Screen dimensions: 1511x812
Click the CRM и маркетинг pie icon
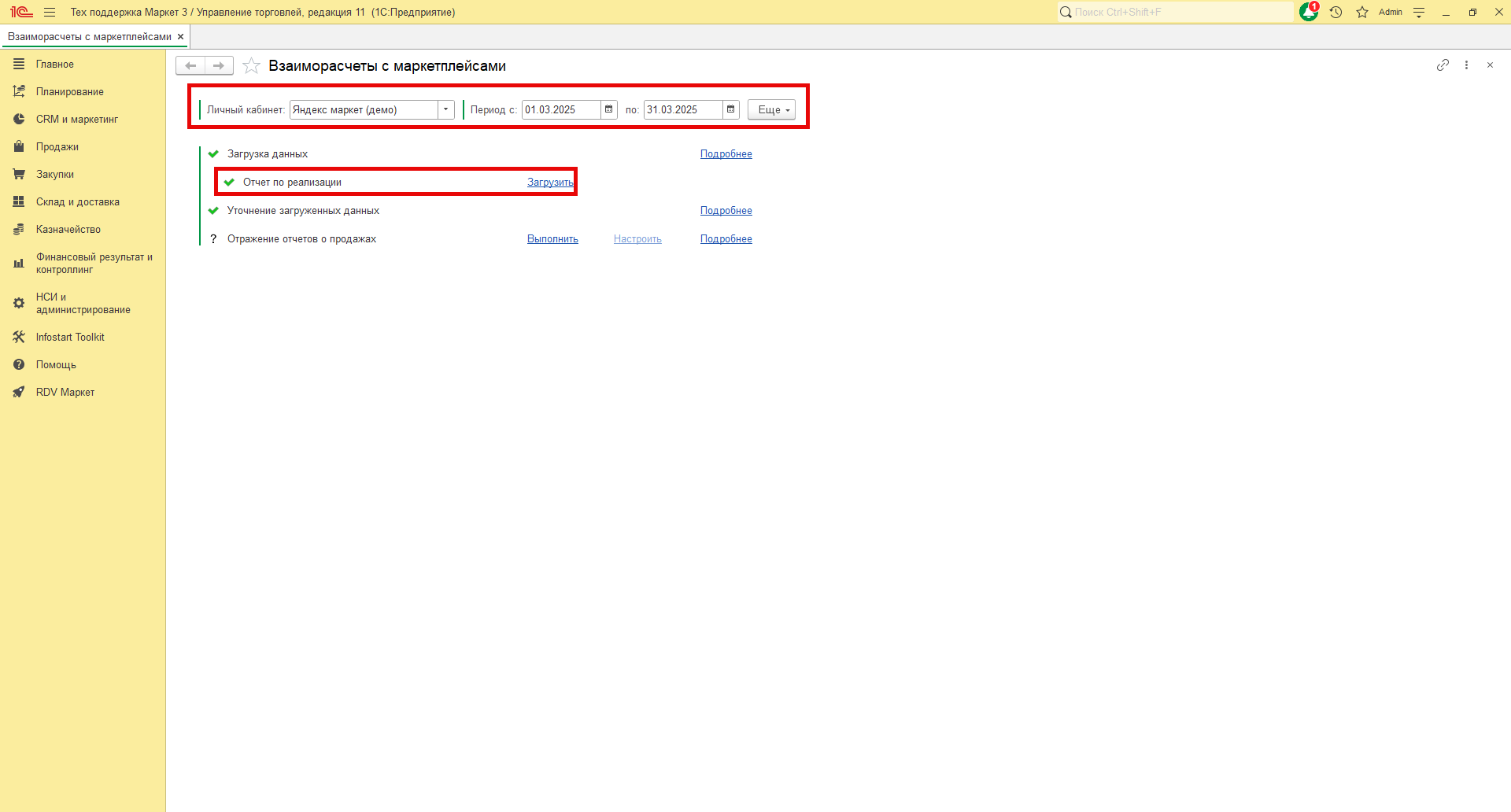click(x=19, y=119)
